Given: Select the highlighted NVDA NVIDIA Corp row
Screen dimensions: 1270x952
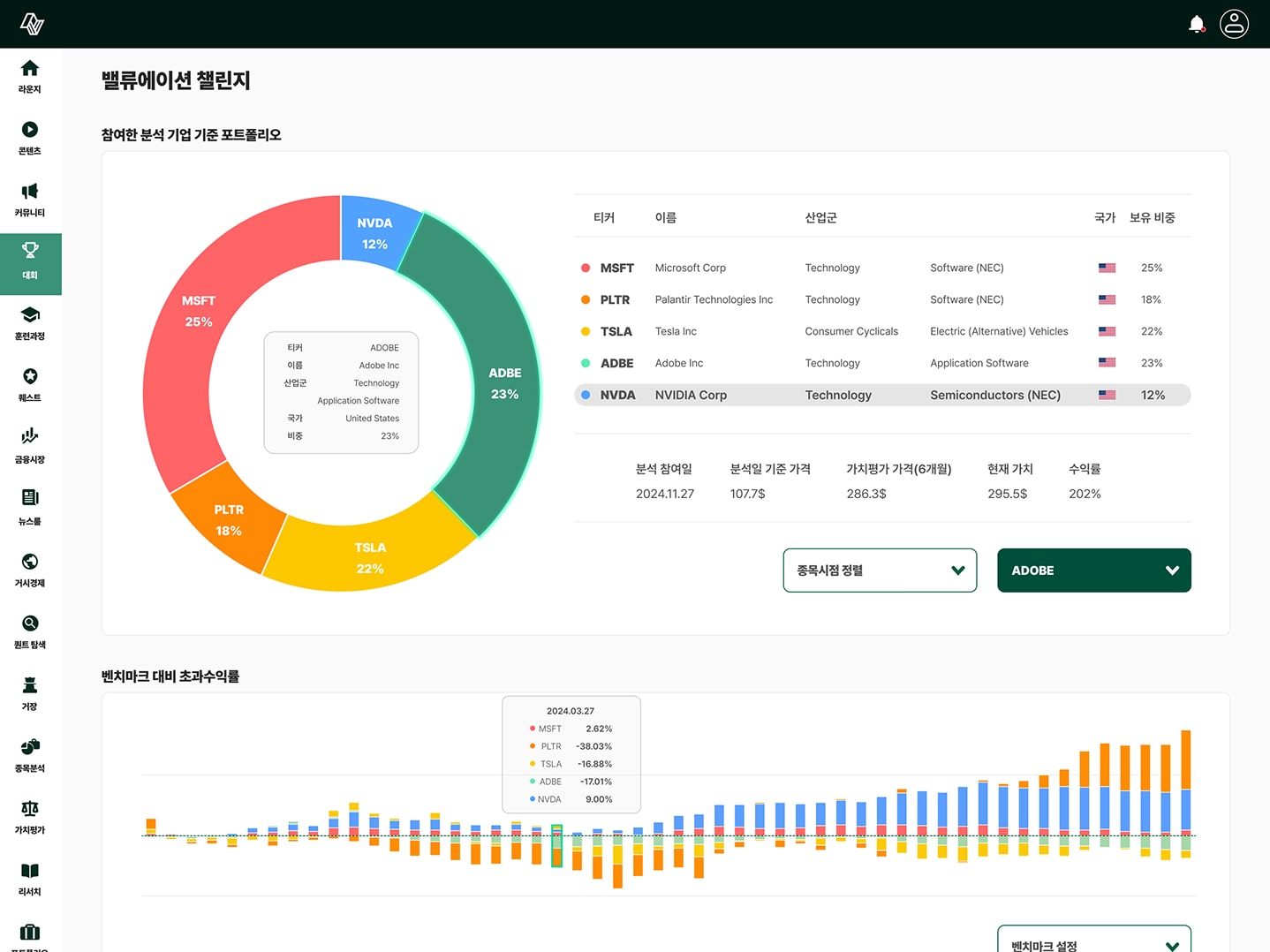Looking at the screenshot, I should coord(882,395).
